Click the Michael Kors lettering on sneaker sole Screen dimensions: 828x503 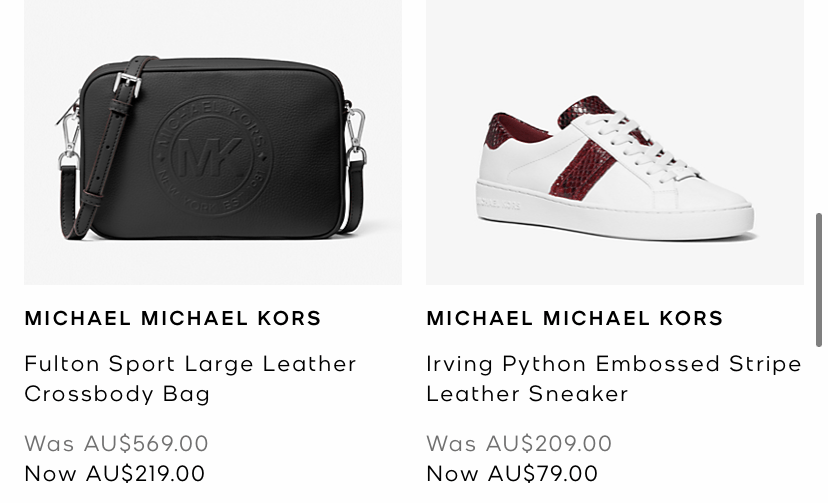pos(498,204)
